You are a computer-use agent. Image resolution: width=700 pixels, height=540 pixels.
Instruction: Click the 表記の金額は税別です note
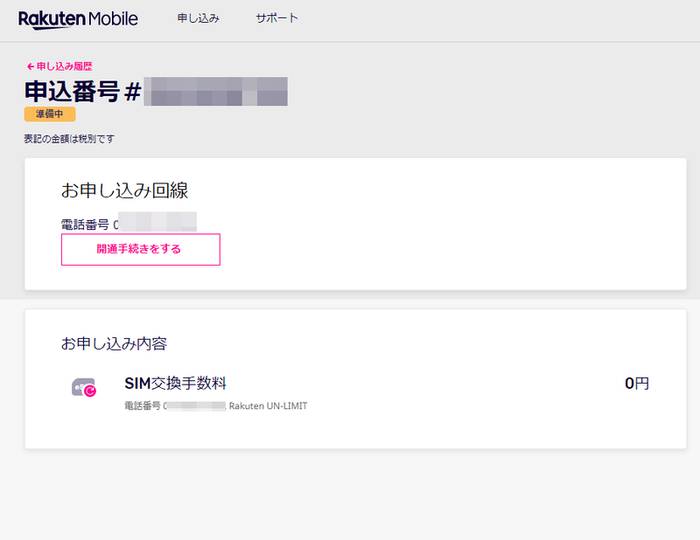point(69,139)
